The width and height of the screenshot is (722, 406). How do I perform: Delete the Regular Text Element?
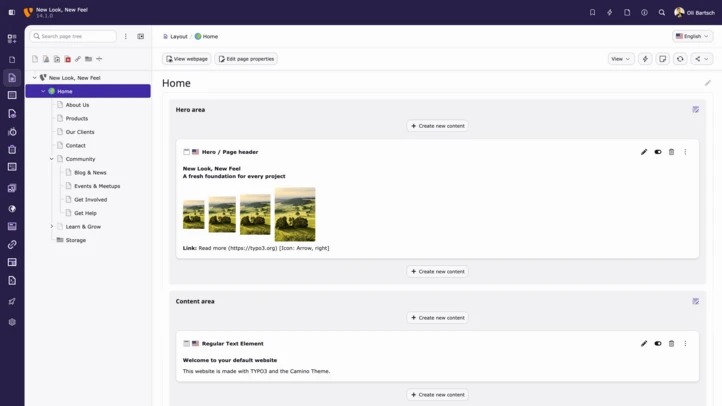pyautogui.click(x=671, y=343)
